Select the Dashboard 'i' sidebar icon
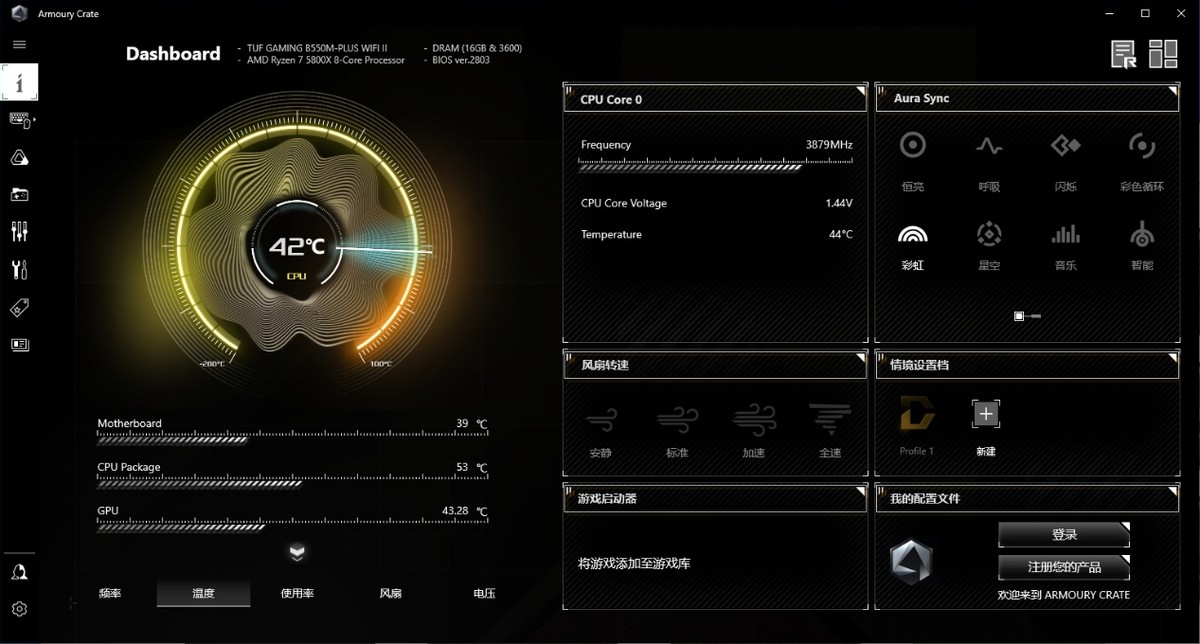Image resolution: width=1200 pixels, height=644 pixels. (19, 82)
